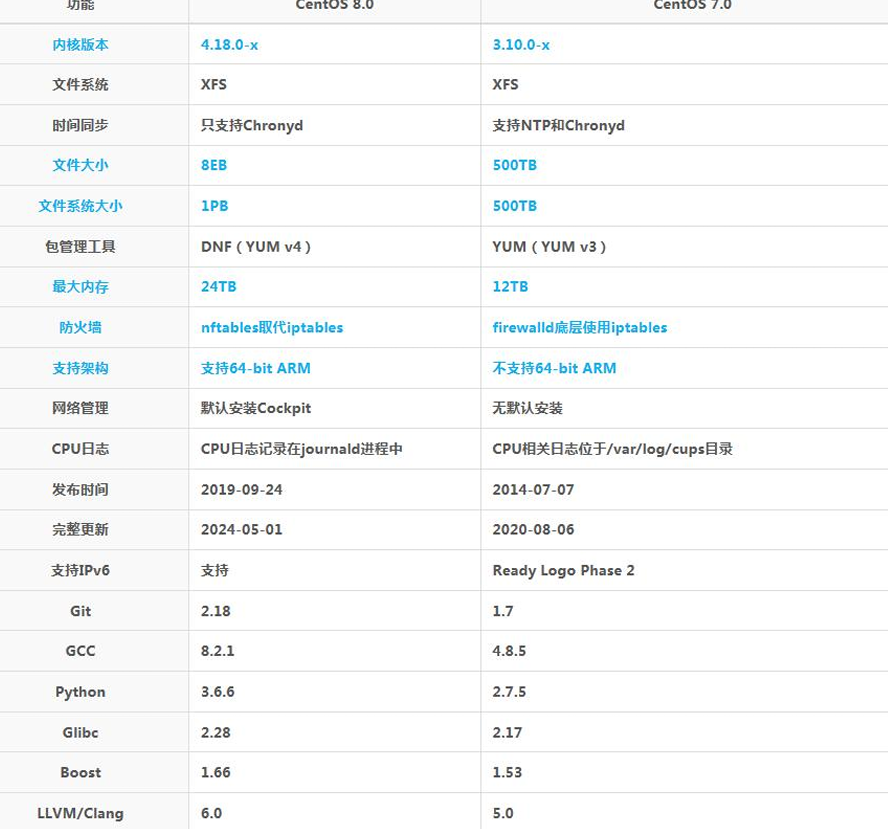888x829 pixels.
Task: Select the 无默认安装 cell
Action: 527,408
